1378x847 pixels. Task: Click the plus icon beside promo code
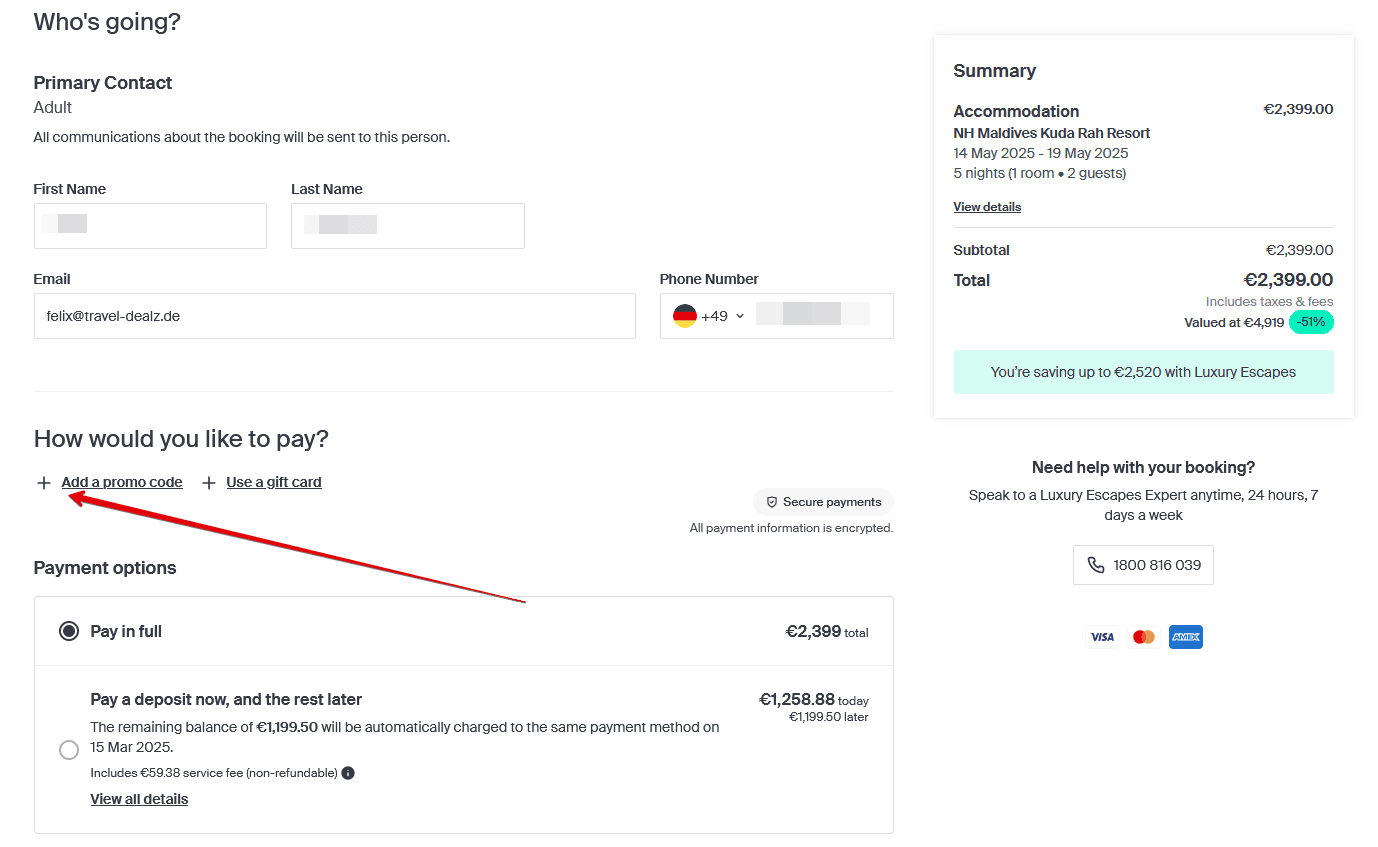coord(44,483)
